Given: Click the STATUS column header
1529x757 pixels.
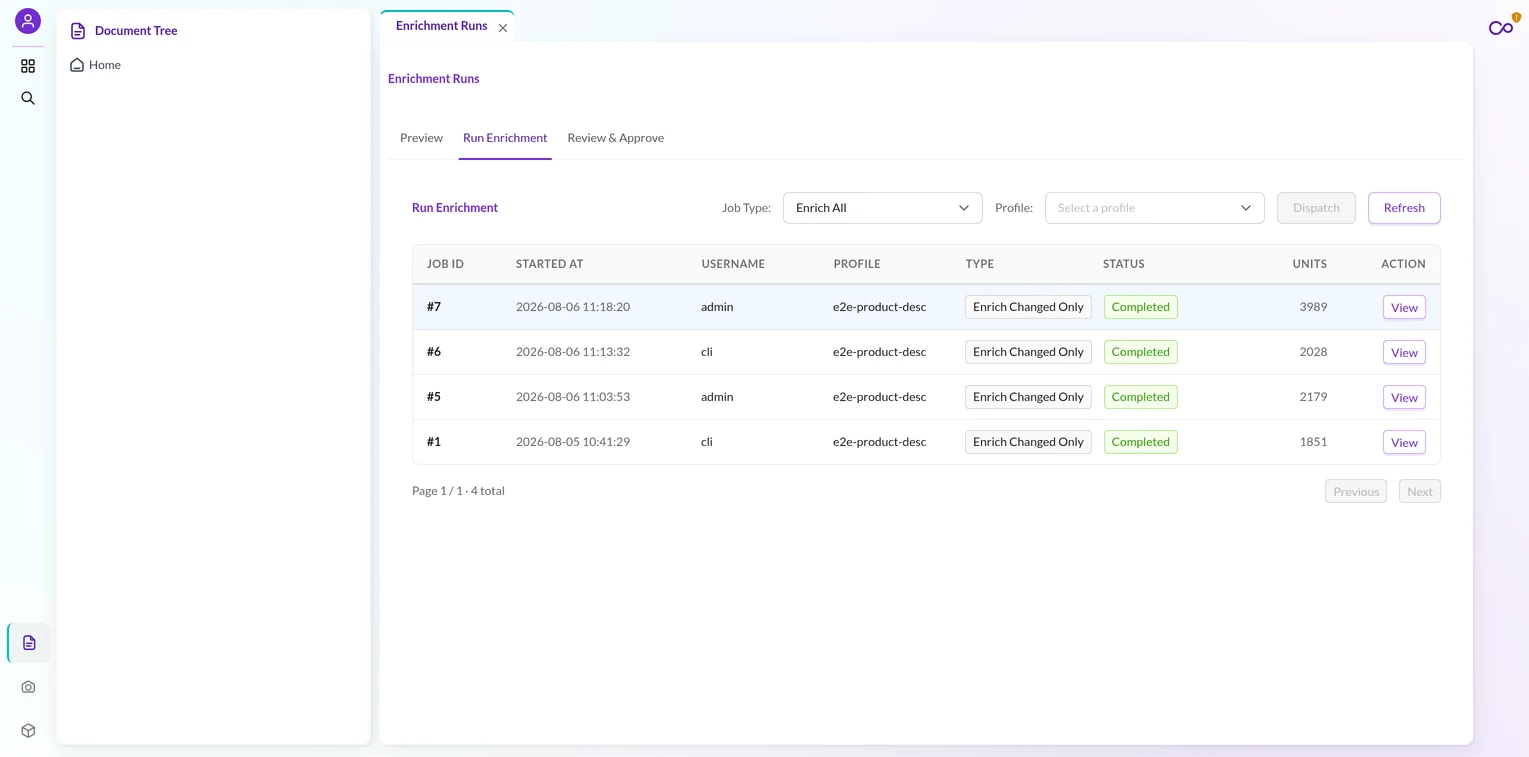Looking at the screenshot, I should 1123,264.
